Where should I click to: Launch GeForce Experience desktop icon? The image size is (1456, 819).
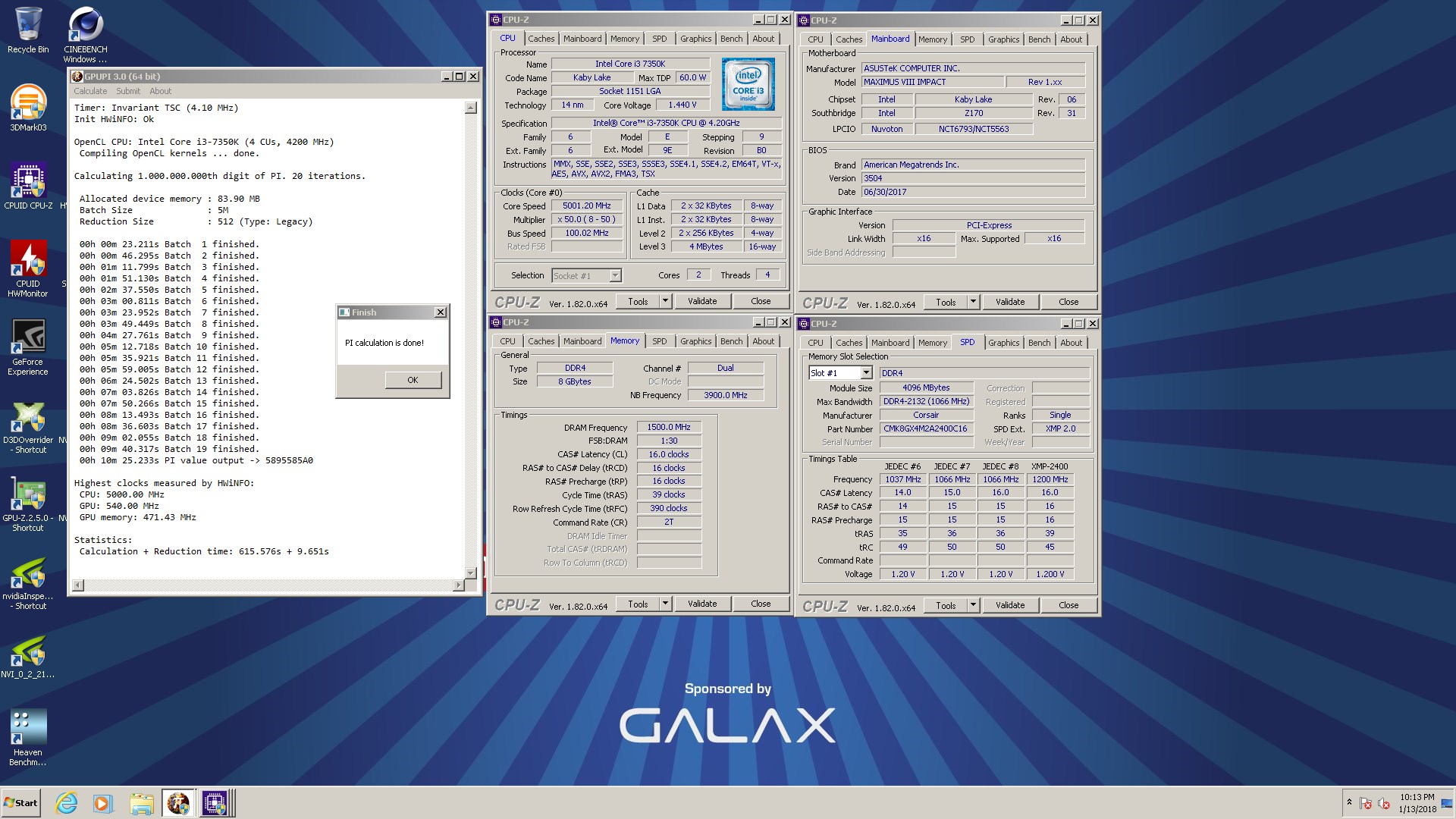tap(28, 347)
